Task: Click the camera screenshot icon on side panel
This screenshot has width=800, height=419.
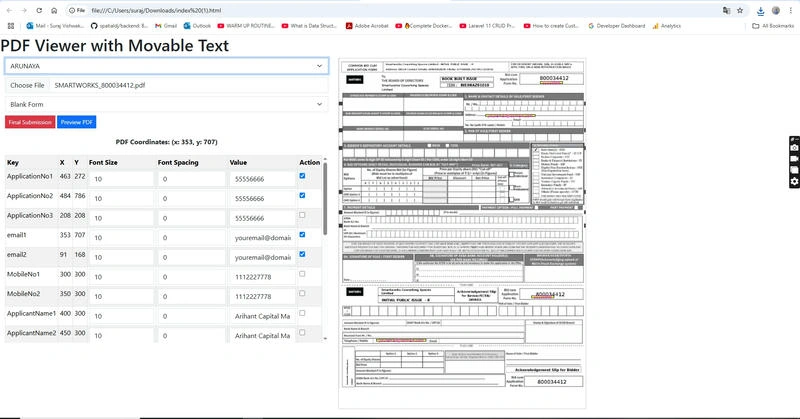Action: 794,147
